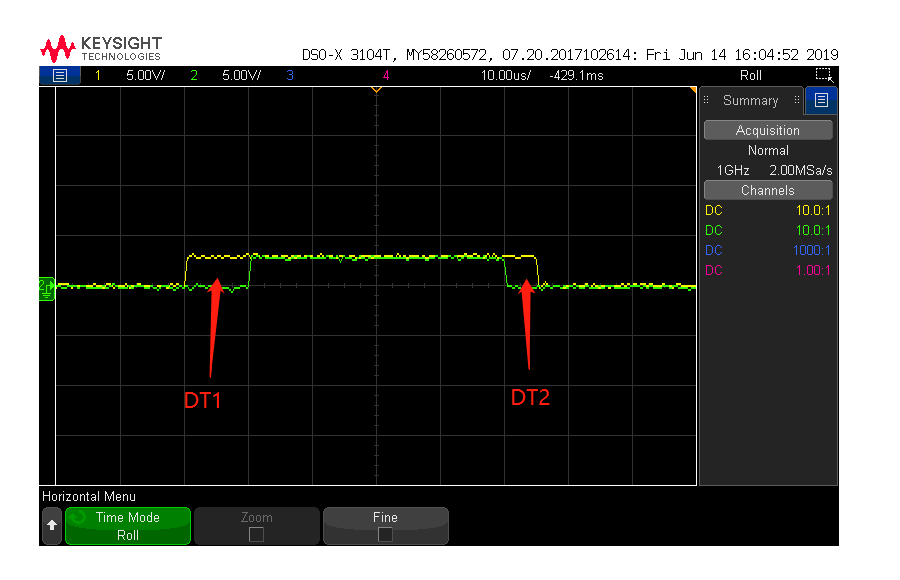Open the Channels section header

tap(768, 190)
